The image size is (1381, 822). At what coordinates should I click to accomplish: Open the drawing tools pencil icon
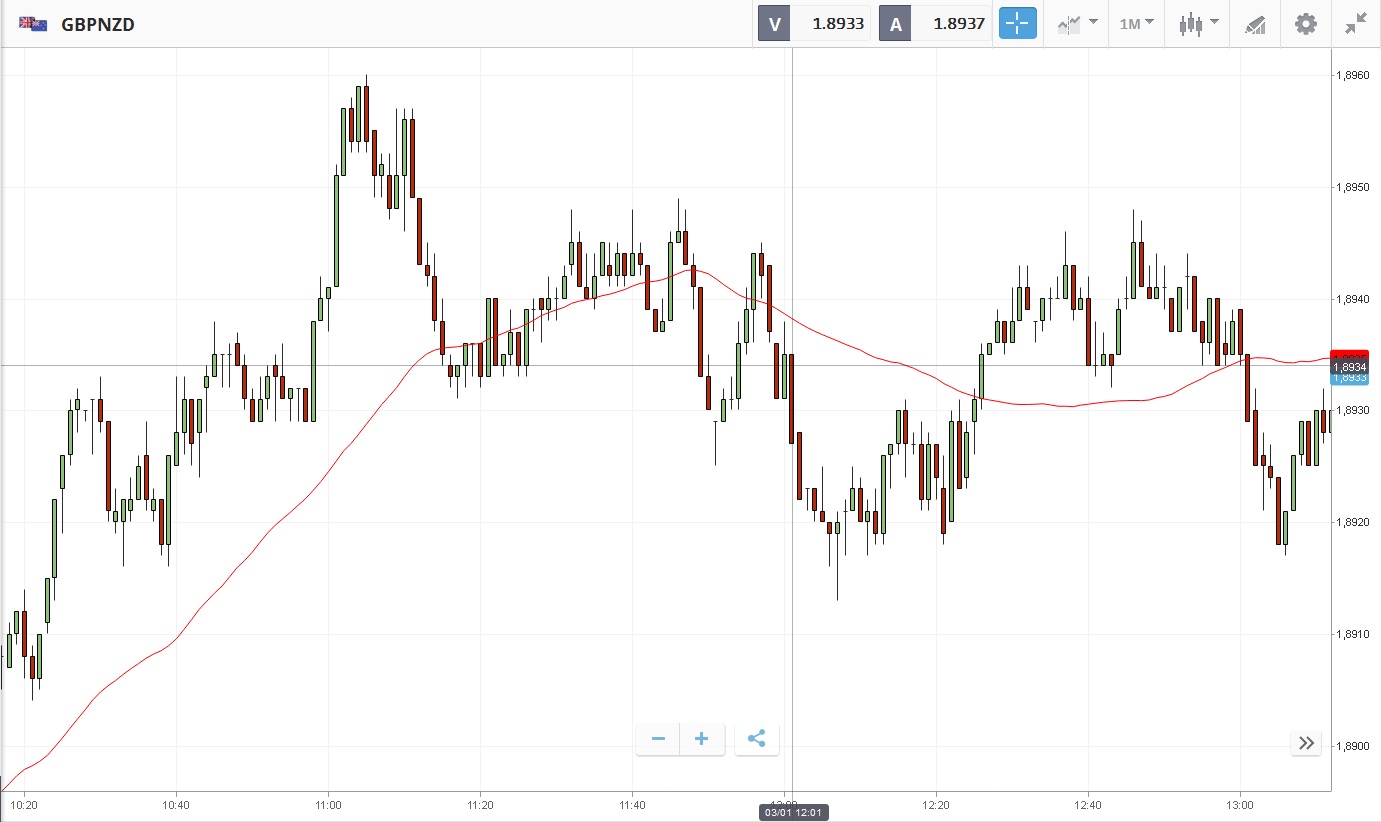(1255, 24)
